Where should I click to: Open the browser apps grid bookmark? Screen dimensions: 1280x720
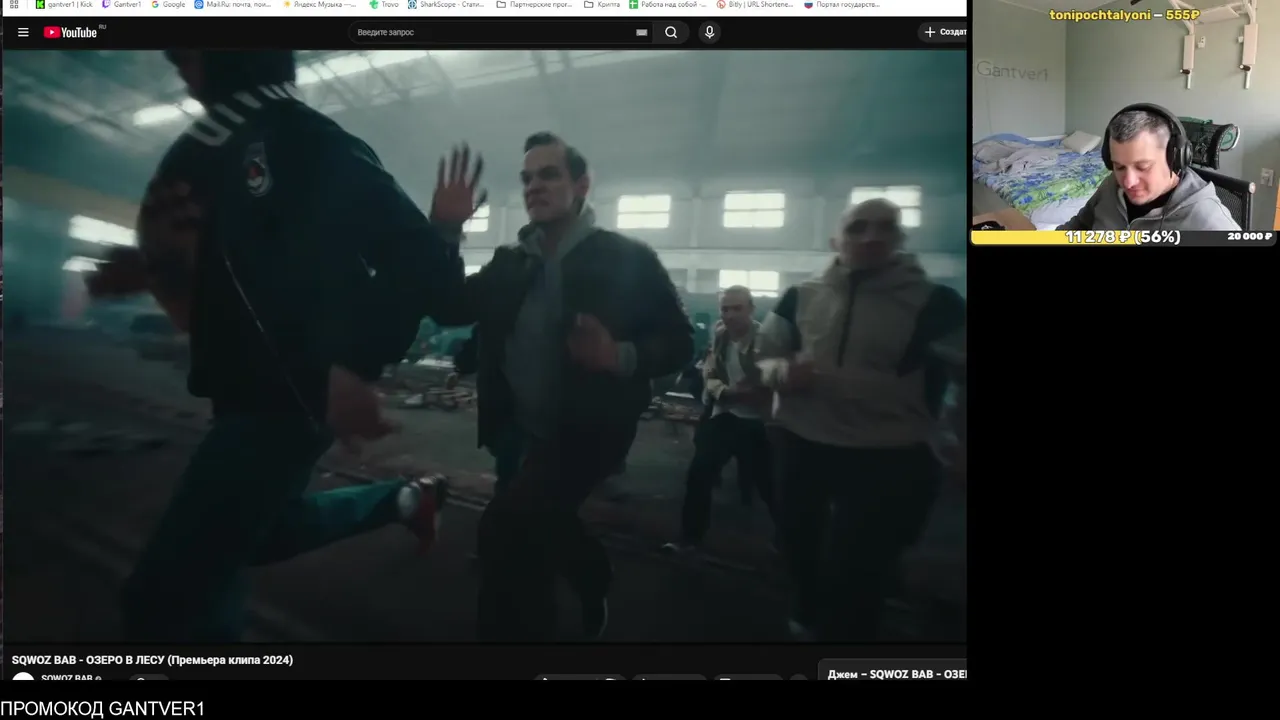14,5
